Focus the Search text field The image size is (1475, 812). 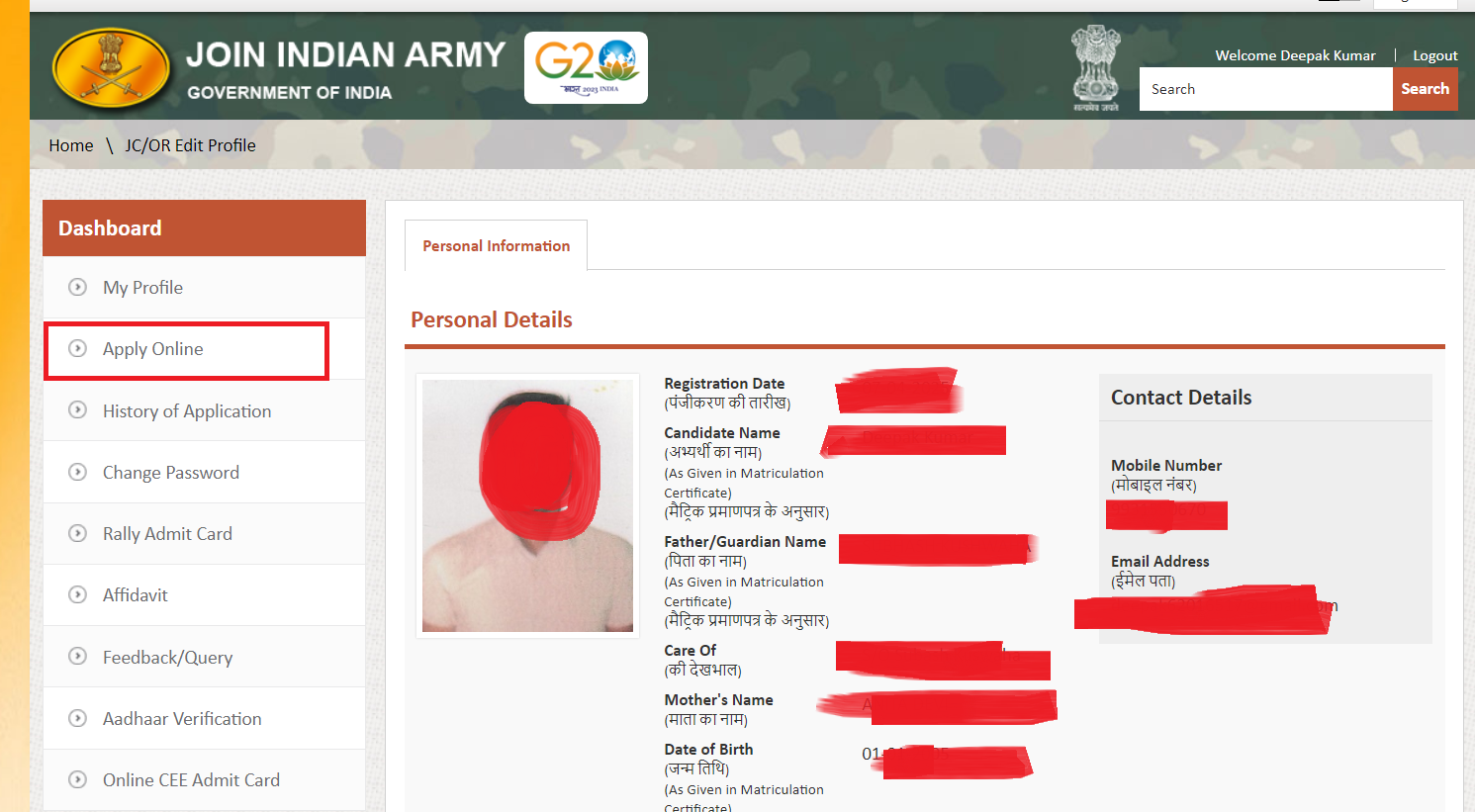pyautogui.click(x=1265, y=89)
